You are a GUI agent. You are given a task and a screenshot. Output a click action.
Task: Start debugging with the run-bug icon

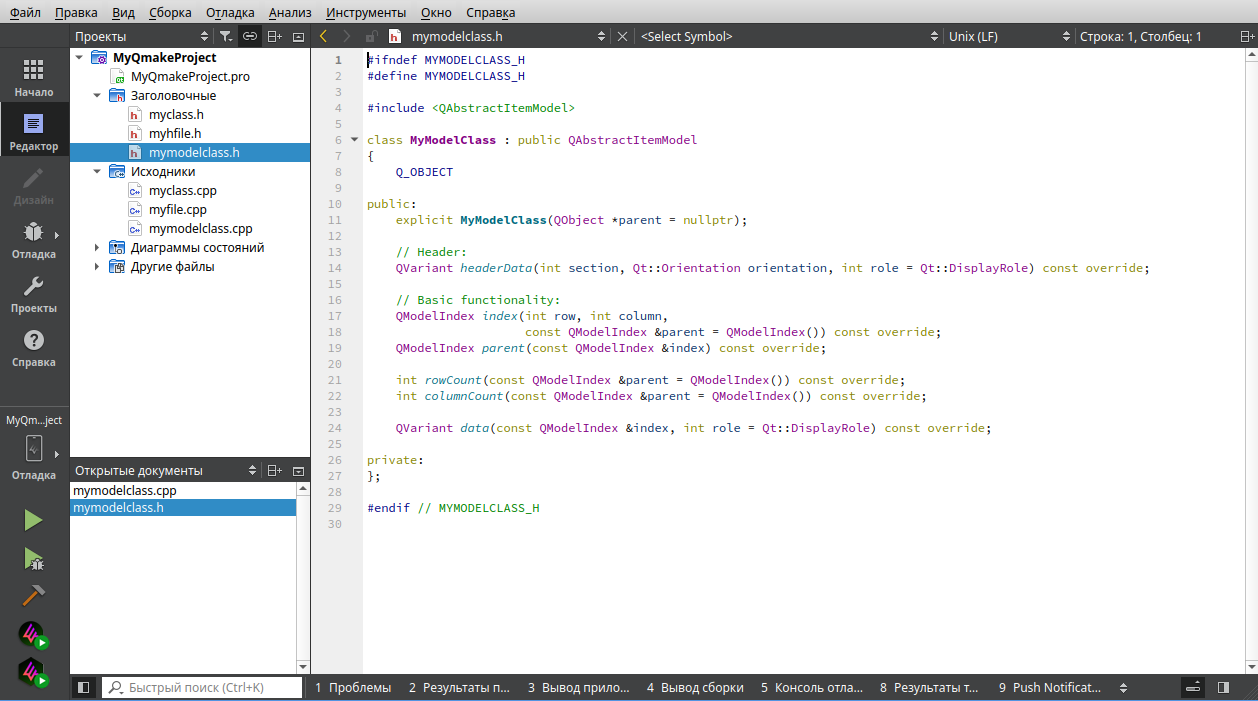click(33, 558)
